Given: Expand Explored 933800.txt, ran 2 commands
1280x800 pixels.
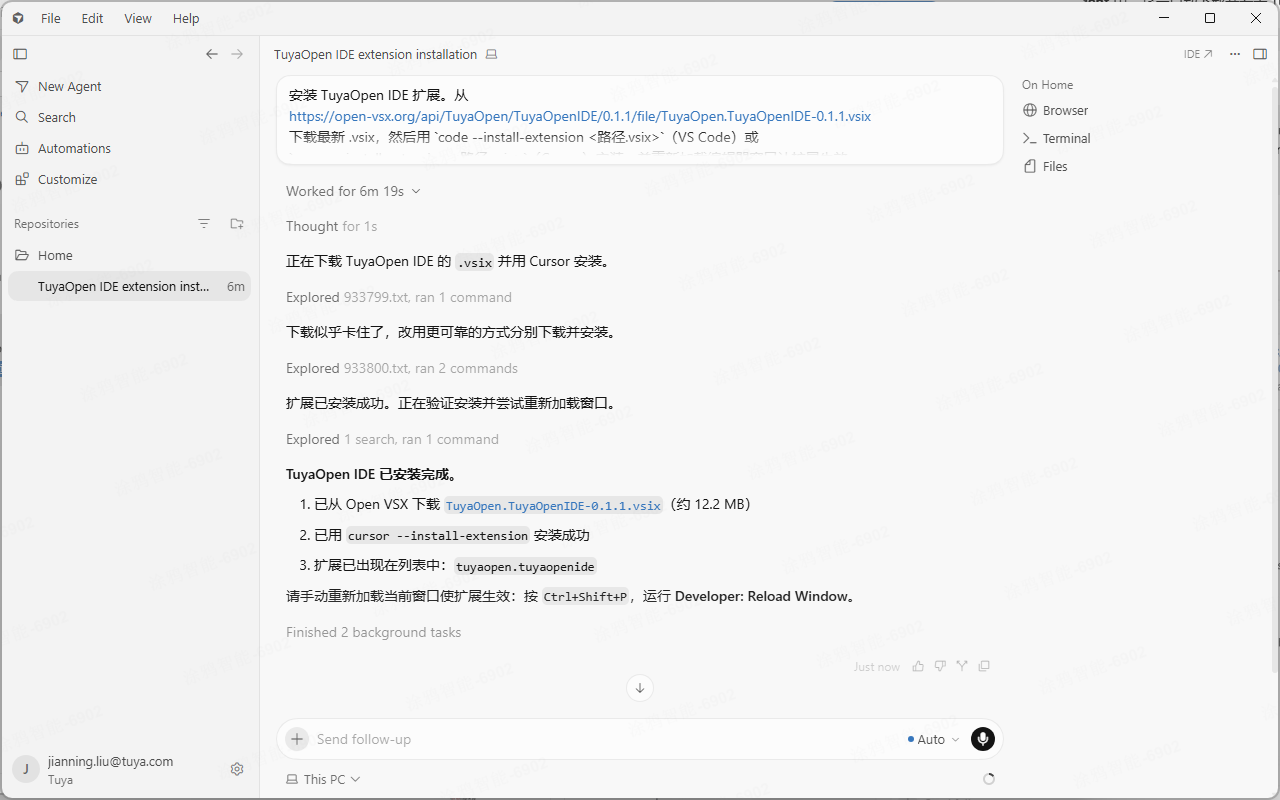Looking at the screenshot, I should pos(402,369).
